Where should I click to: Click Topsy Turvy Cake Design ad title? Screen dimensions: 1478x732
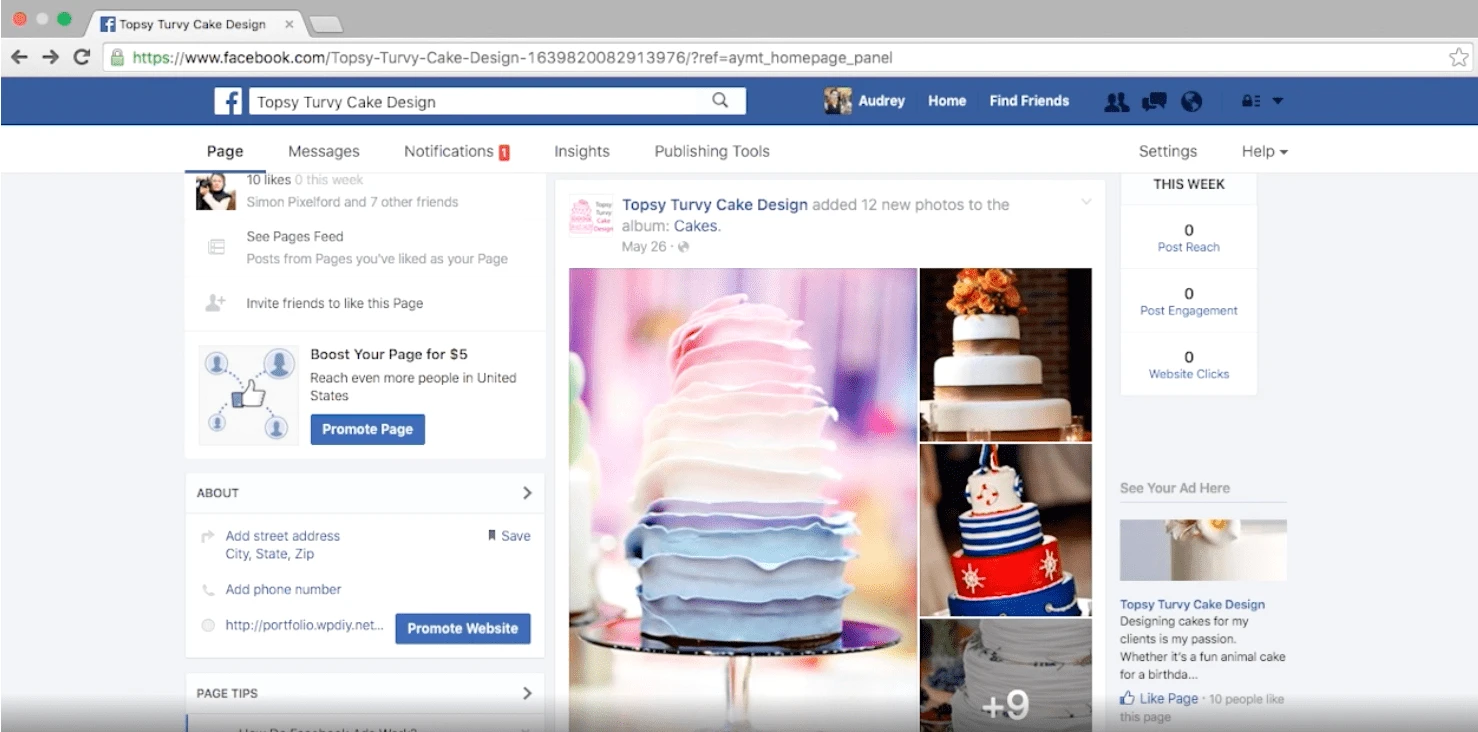click(1192, 604)
